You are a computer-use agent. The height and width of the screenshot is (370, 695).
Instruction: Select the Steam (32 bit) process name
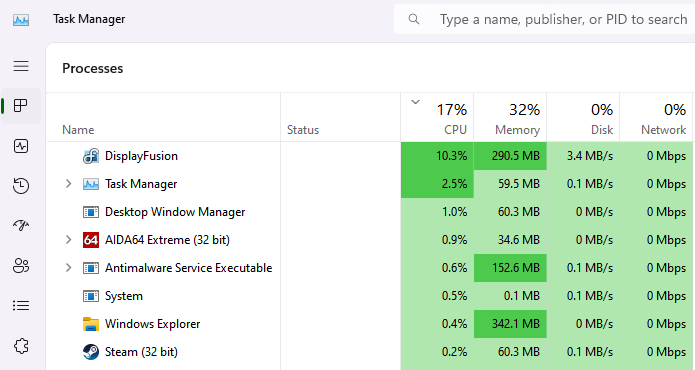point(141,352)
